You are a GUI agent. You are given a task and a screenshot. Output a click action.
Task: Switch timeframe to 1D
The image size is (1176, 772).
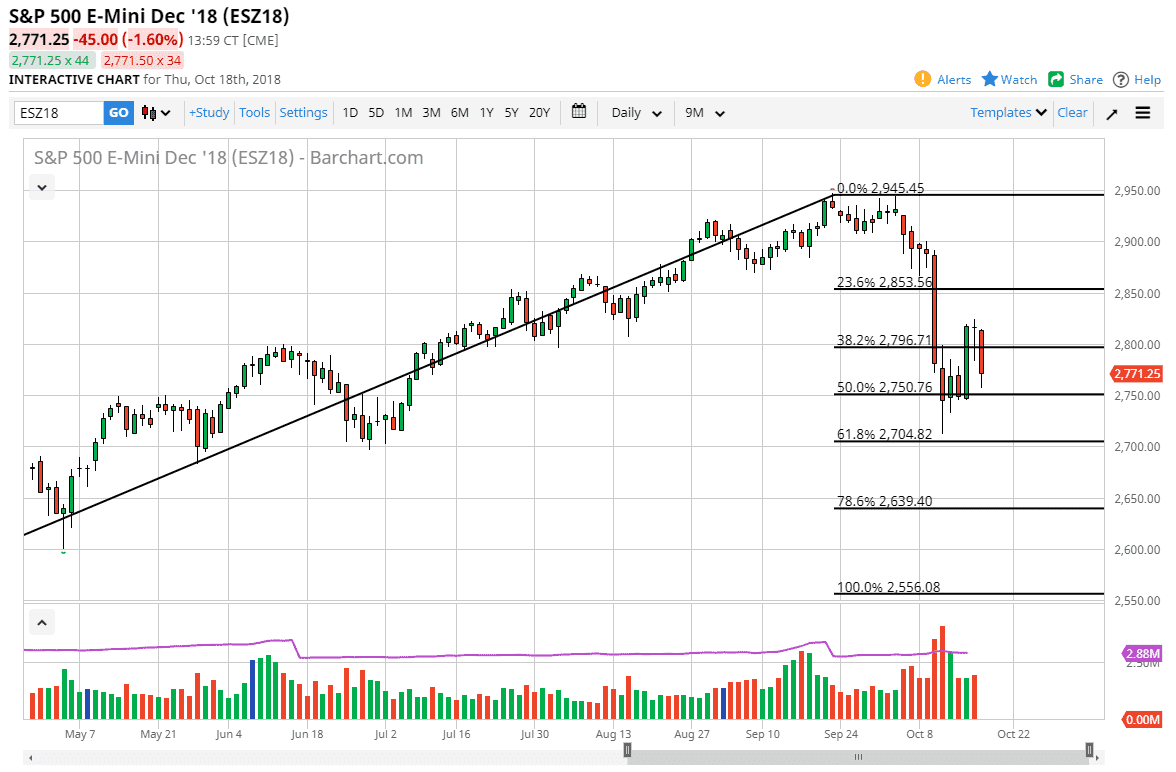pos(350,112)
